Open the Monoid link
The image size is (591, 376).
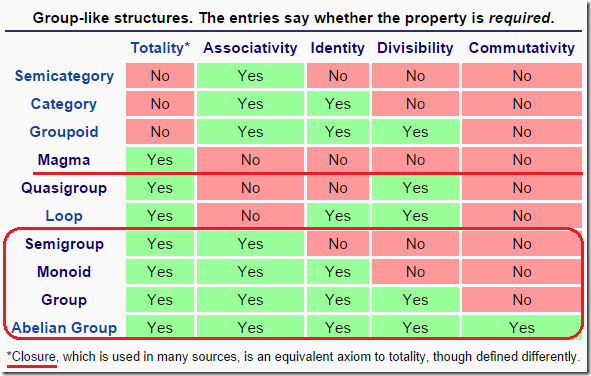tap(64, 272)
